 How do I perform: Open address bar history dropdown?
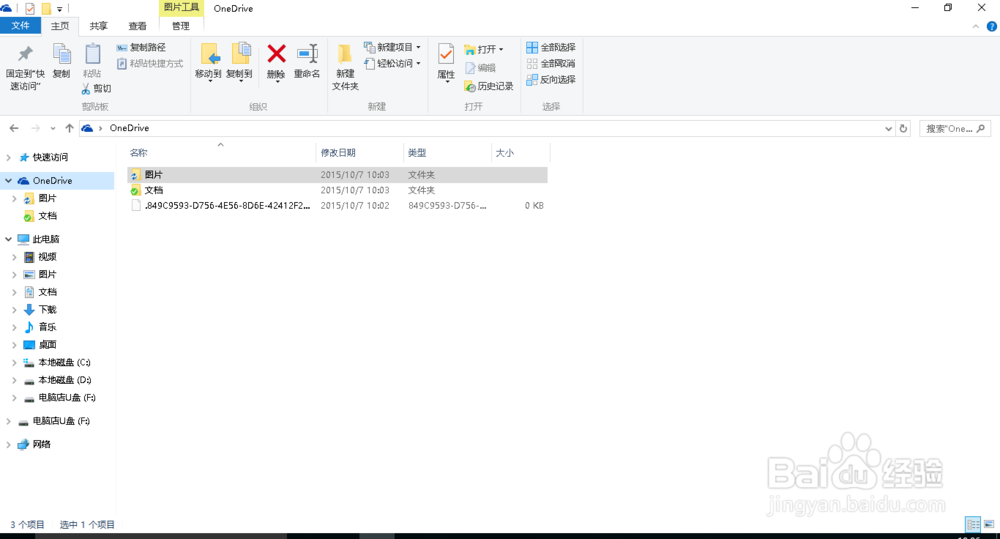[x=888, y=129]
